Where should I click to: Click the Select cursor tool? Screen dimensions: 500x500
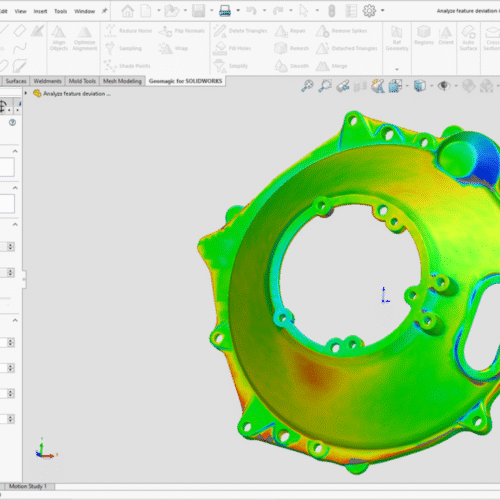[x=303, y=11]
